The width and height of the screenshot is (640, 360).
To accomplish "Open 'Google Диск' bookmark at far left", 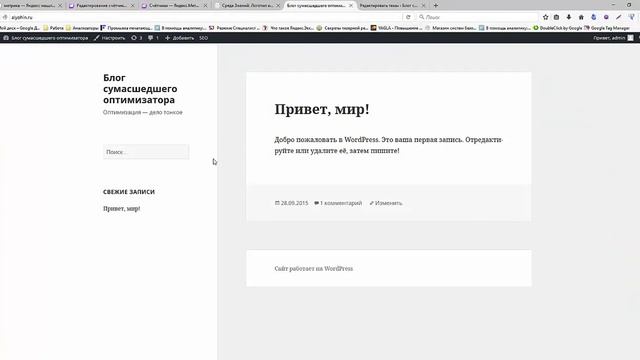I will (20, 28).
